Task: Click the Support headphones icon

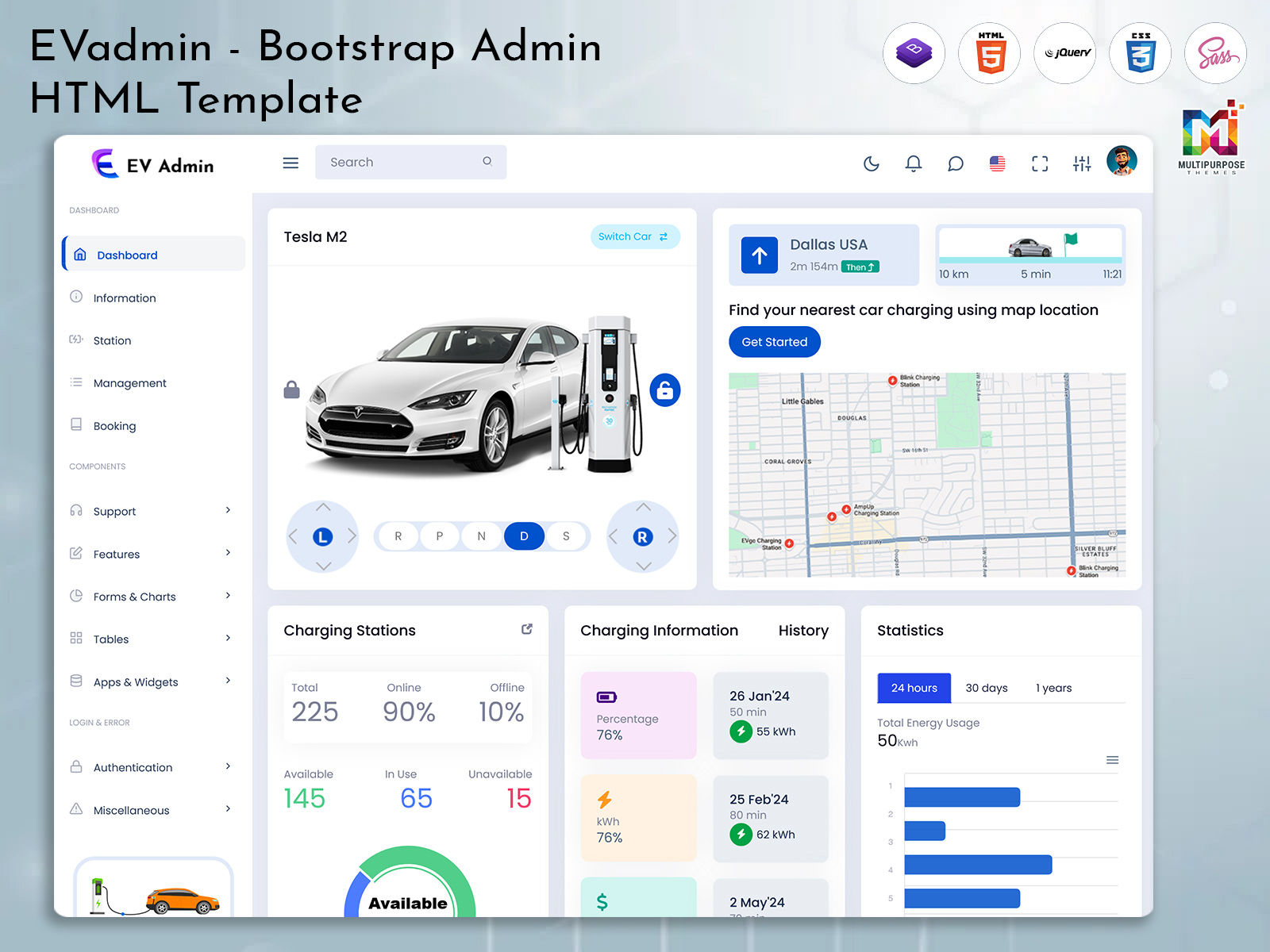Action: pyautogui.click(x=76, y=510)
